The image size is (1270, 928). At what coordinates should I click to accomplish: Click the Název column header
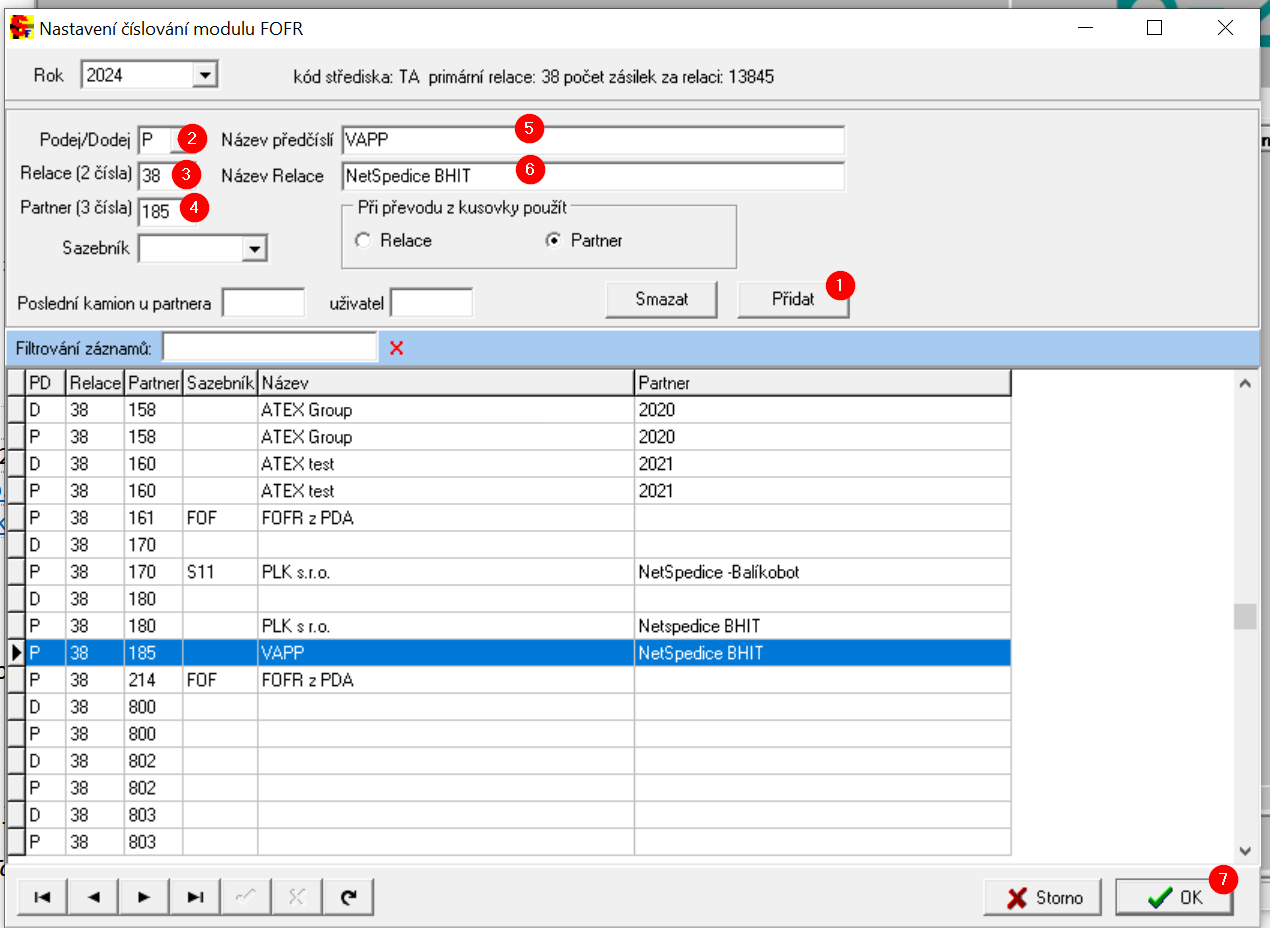pos(445,383)
